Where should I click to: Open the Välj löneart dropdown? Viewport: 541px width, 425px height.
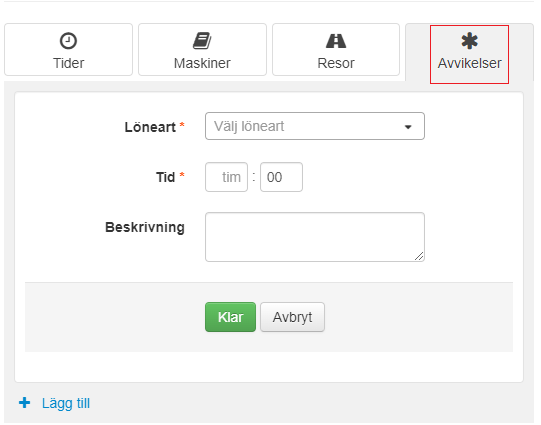315,126
